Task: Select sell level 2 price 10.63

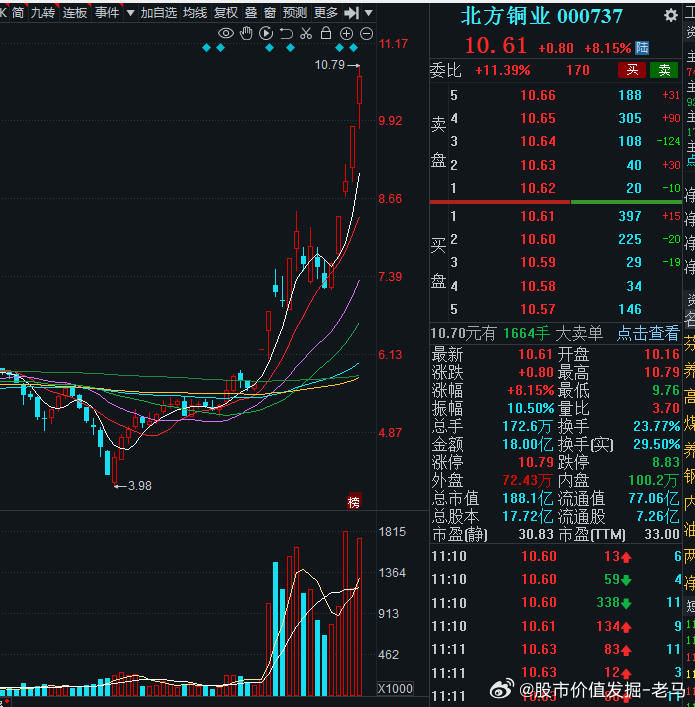Action: [538, 165]
